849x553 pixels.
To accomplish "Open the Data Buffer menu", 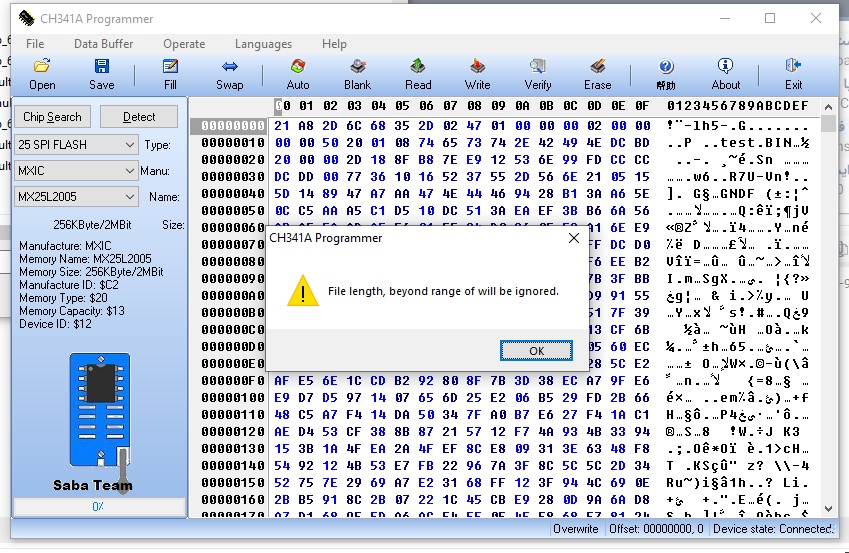I will (x=103, y=44).
